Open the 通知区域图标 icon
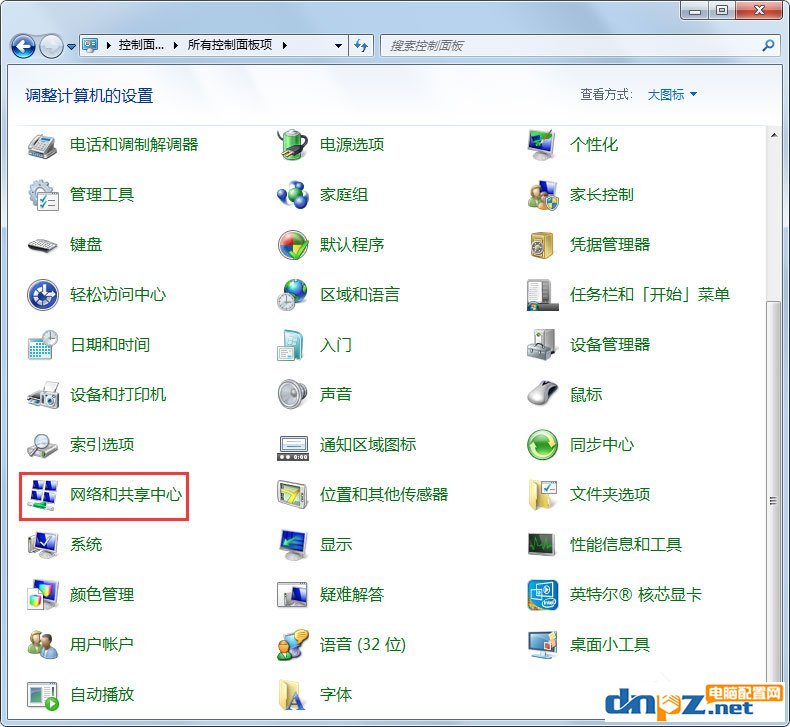The image size is (790, 727). coord(293,447)
